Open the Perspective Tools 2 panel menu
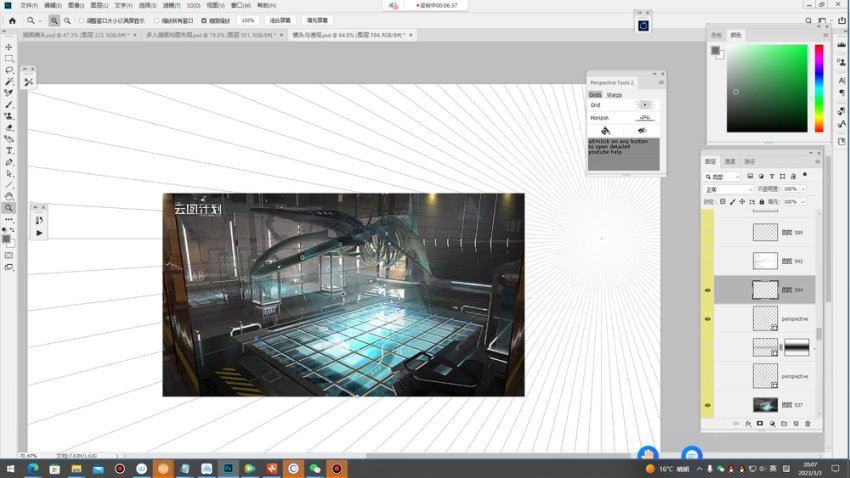 pos(661,83)
